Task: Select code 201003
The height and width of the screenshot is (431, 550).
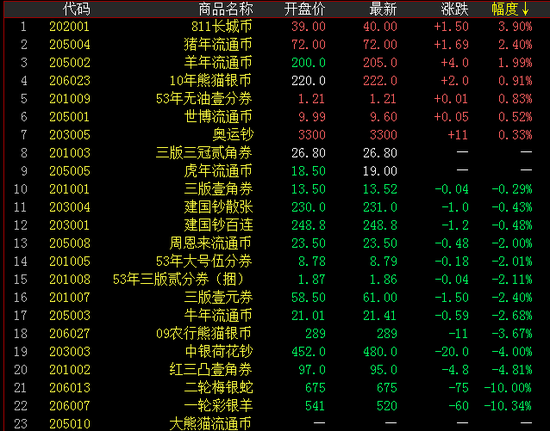Action: point(69,153)
